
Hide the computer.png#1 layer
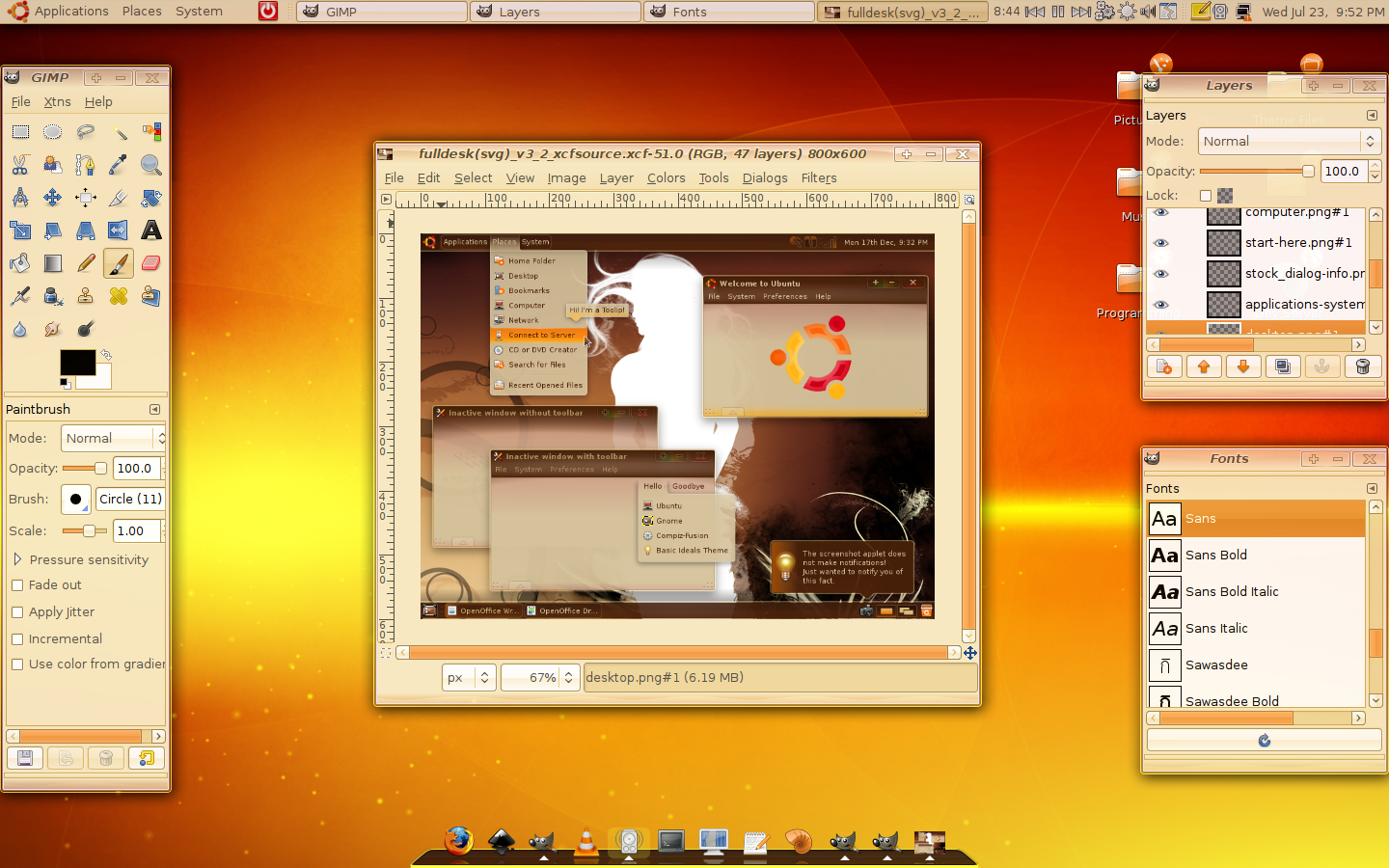point(1161,213)
